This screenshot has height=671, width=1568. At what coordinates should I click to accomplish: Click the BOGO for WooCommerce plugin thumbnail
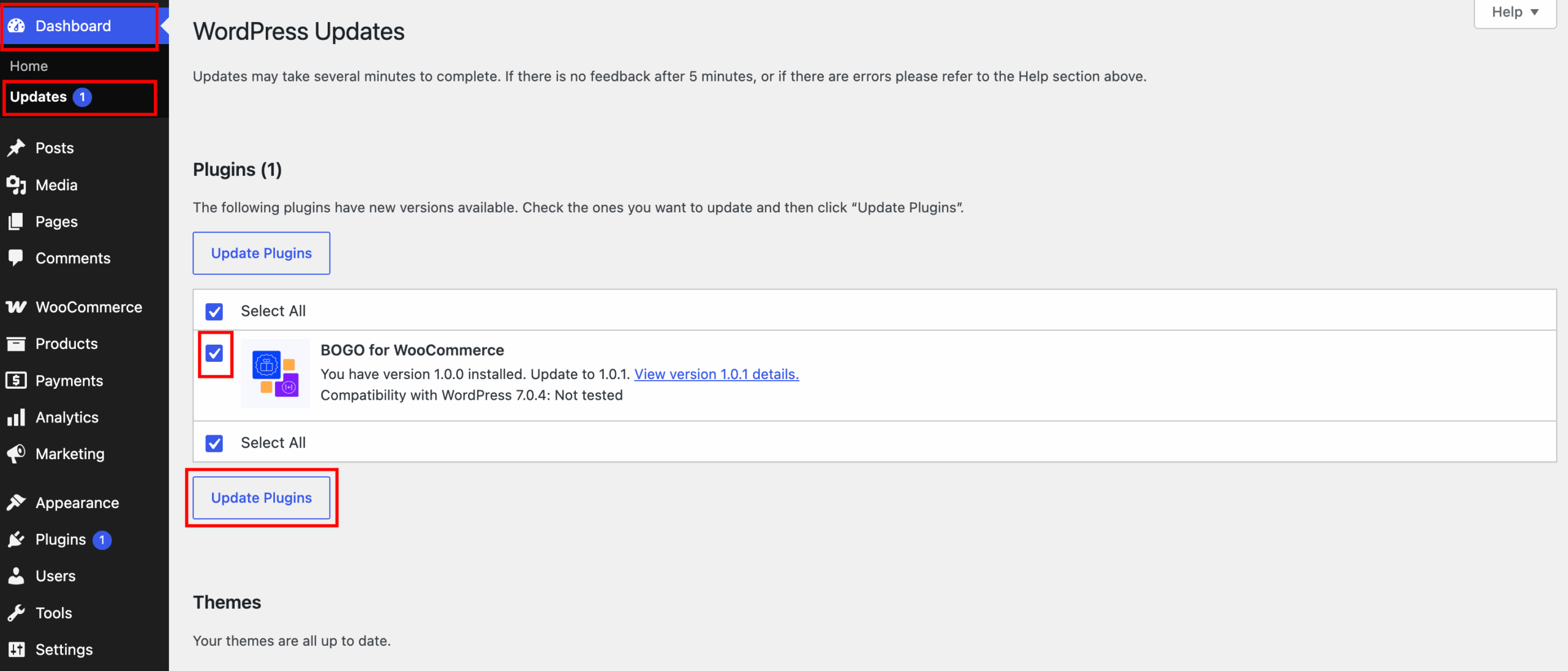[276, 373]
